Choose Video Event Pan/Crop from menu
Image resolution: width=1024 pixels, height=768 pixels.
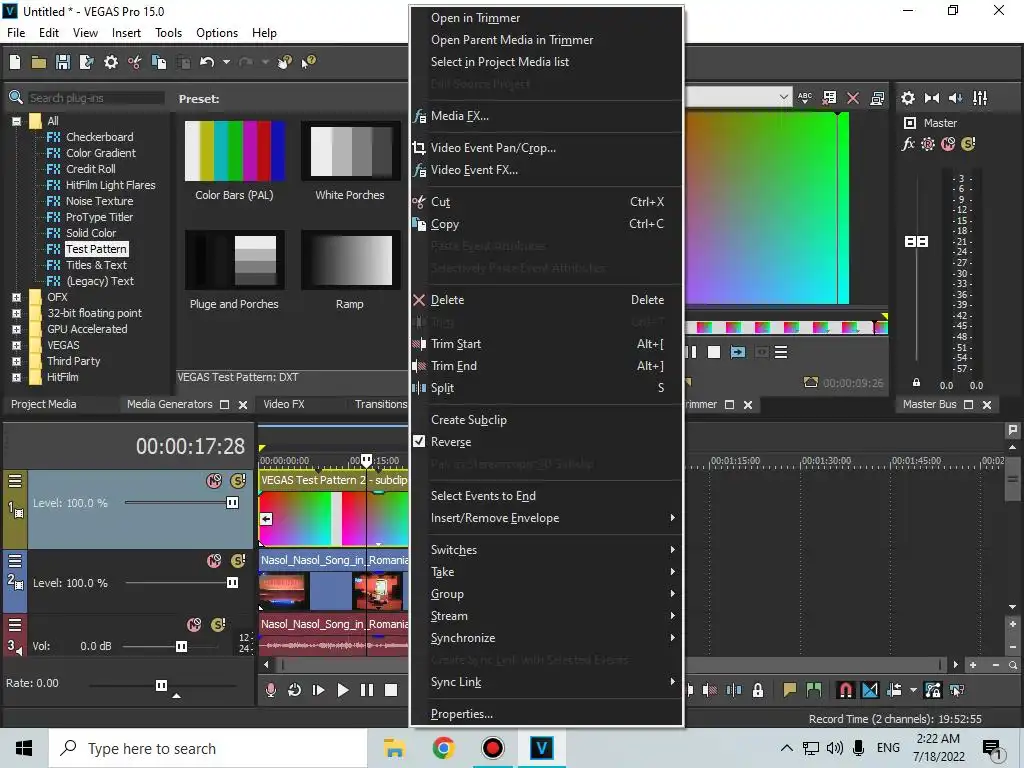tap(547, 148)
